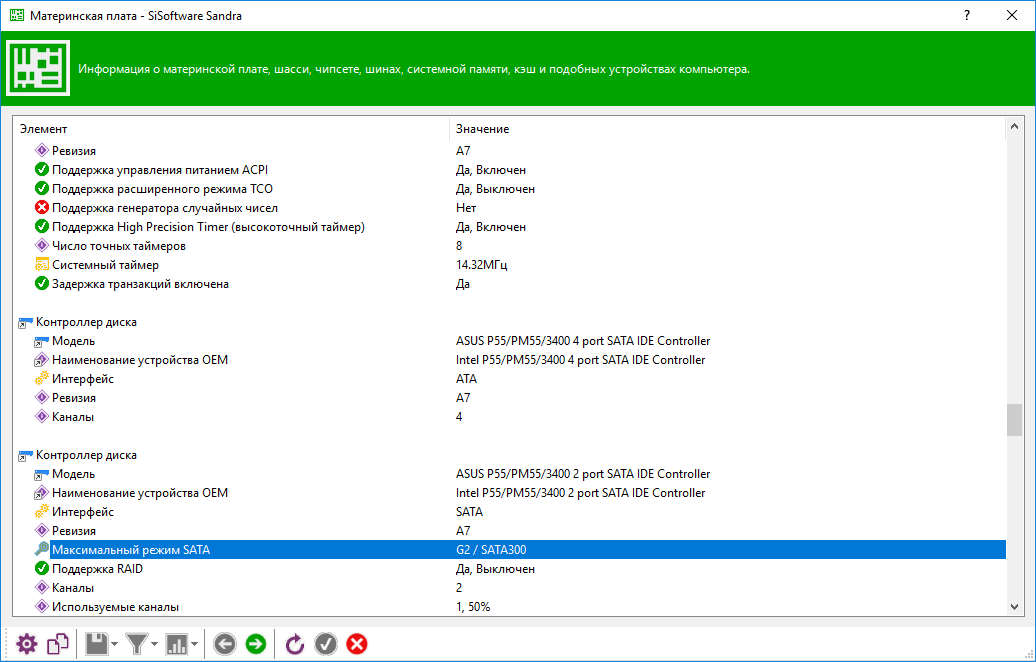Screen dimensions: 1036x662
Task: Open the dropdown arrow next to filter funnel
Action: click(155, 644)
